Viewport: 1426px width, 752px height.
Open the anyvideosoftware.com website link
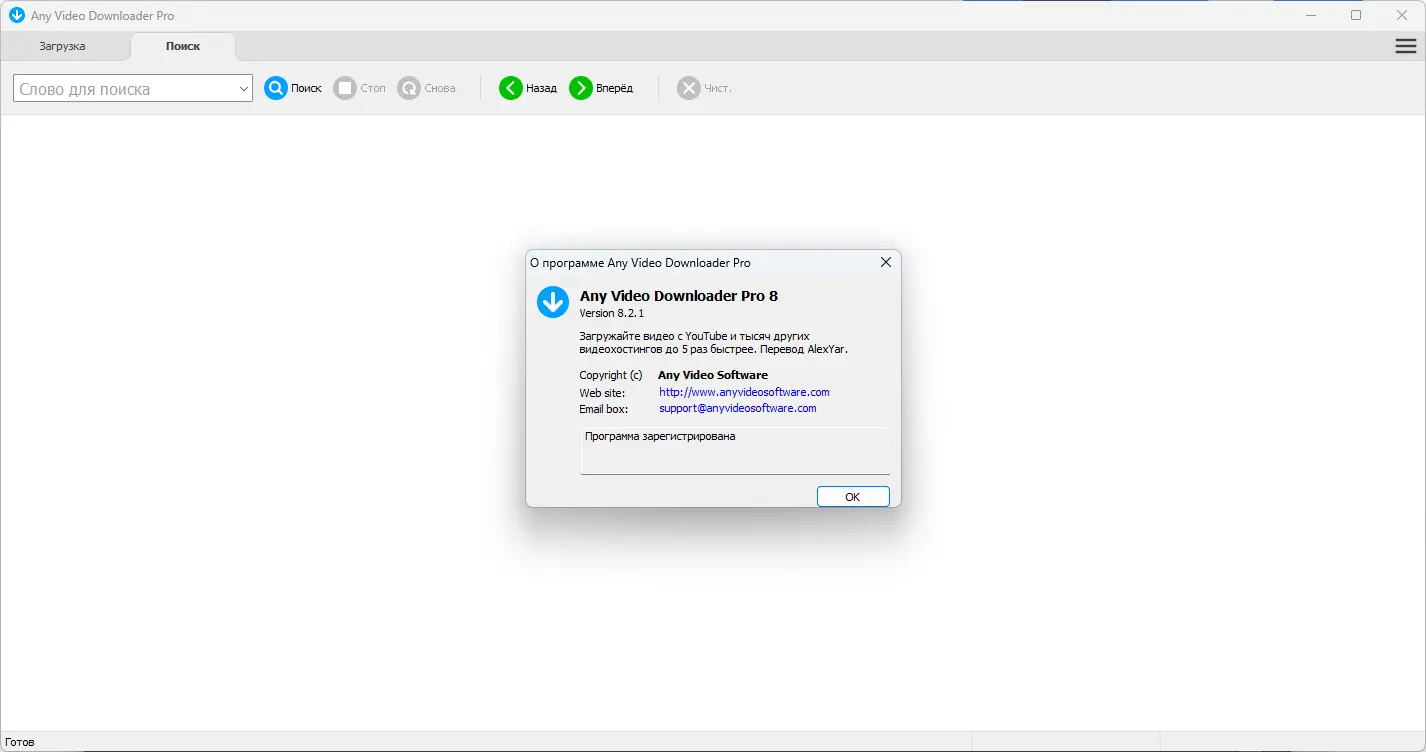744,392
